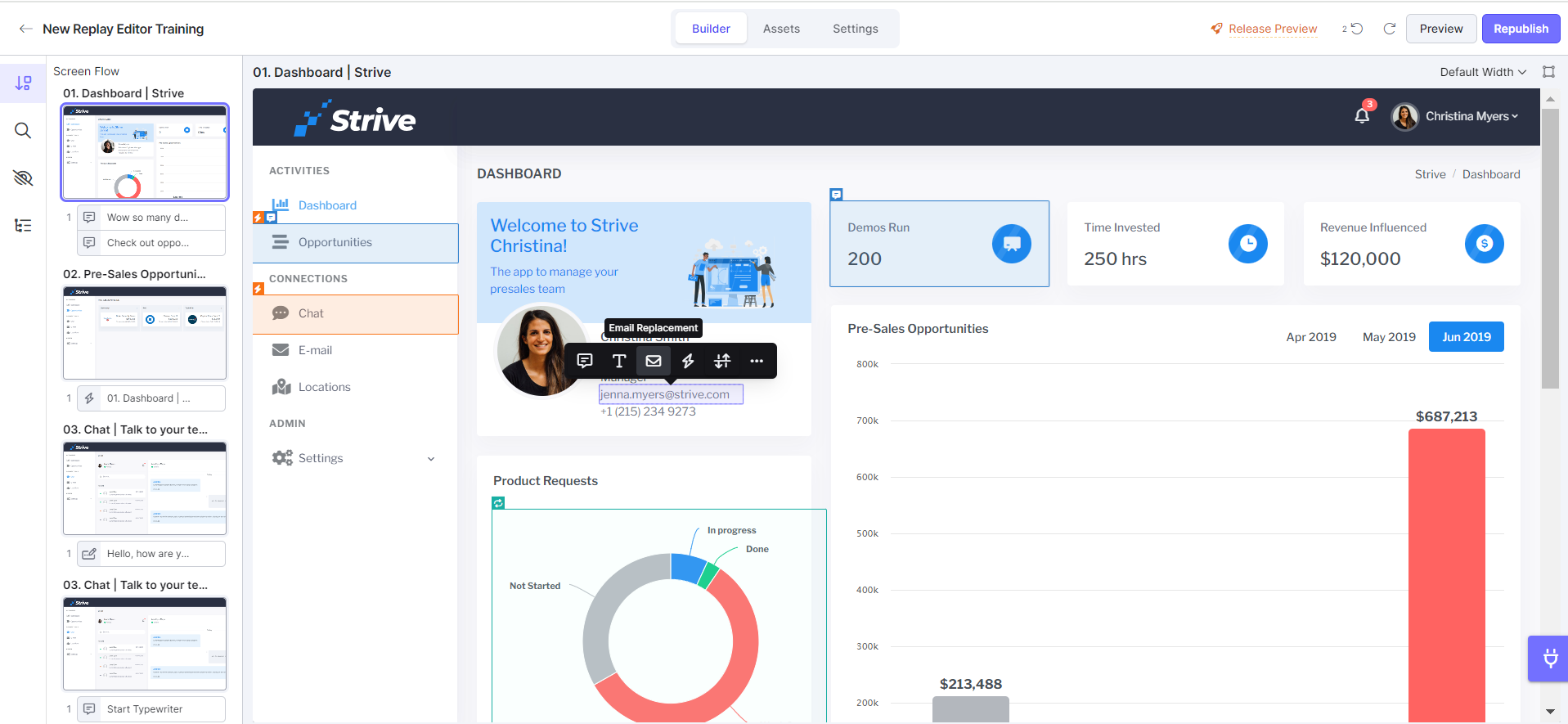Toggle the frame icon beside Default Width
This screenshot has width=1568, height=724.
pyautogui.click(x=1548, y=72)
